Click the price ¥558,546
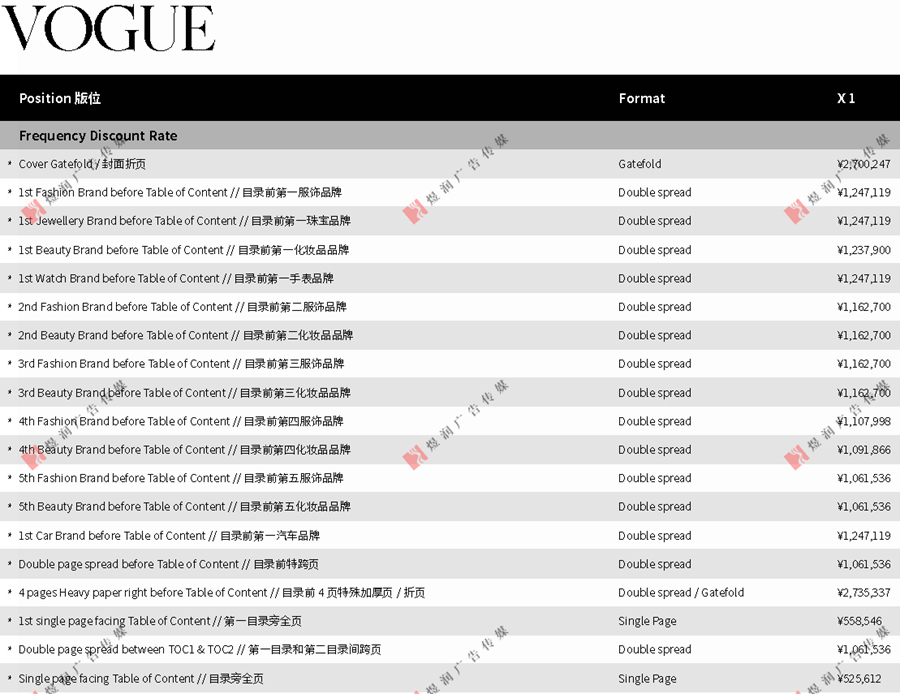This screenshot has height=694, width=900. pos(859,621)
